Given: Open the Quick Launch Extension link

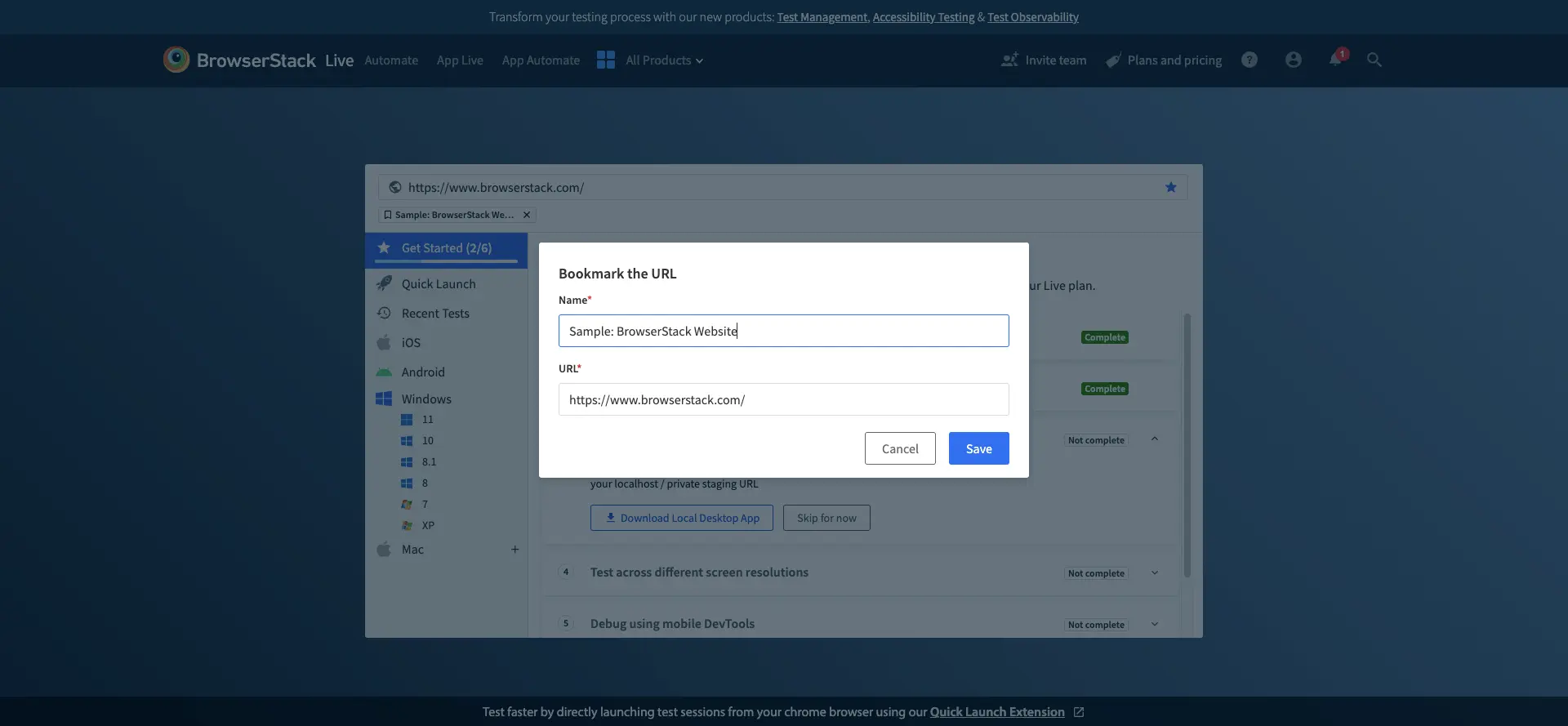Looking at the screenshot, I should click(x=996, y=712).
